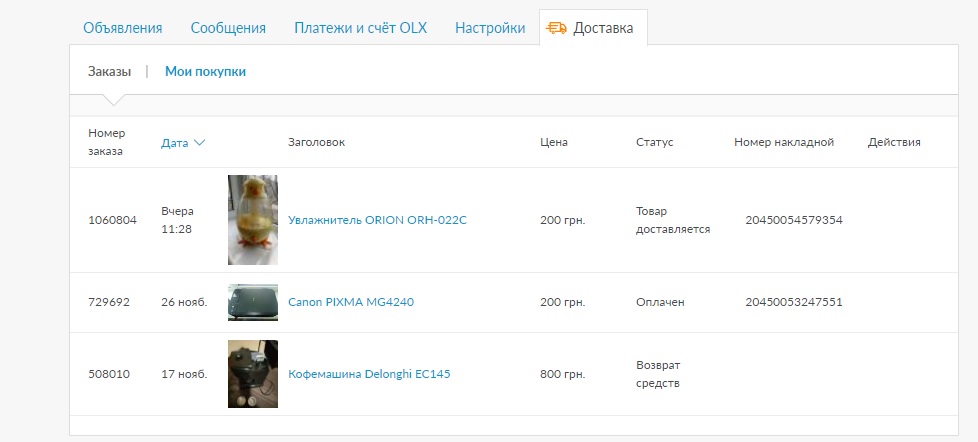Go to the Настройки tab
Viewport: 978px width, 442px height.
point(490,28)
